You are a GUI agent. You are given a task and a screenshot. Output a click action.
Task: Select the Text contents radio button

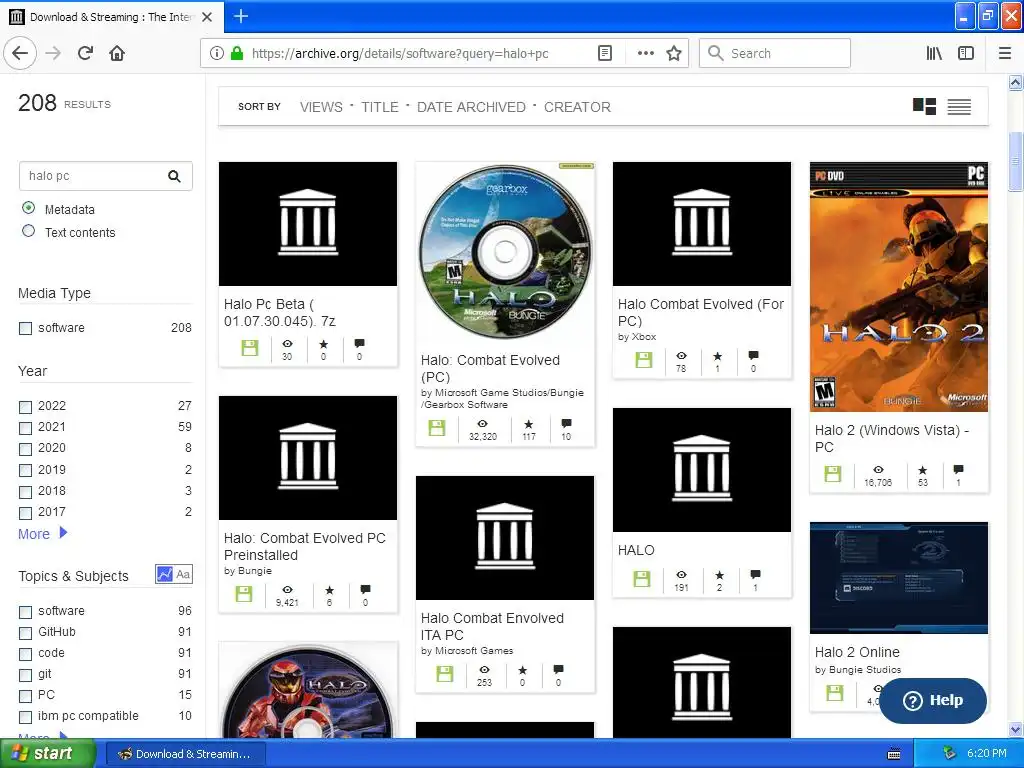[28, 231]
